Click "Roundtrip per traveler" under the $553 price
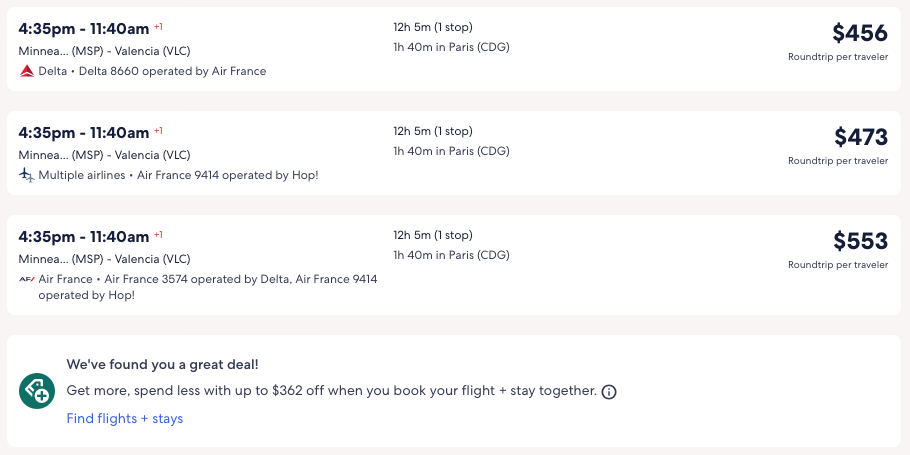 [x=837, y=265]
